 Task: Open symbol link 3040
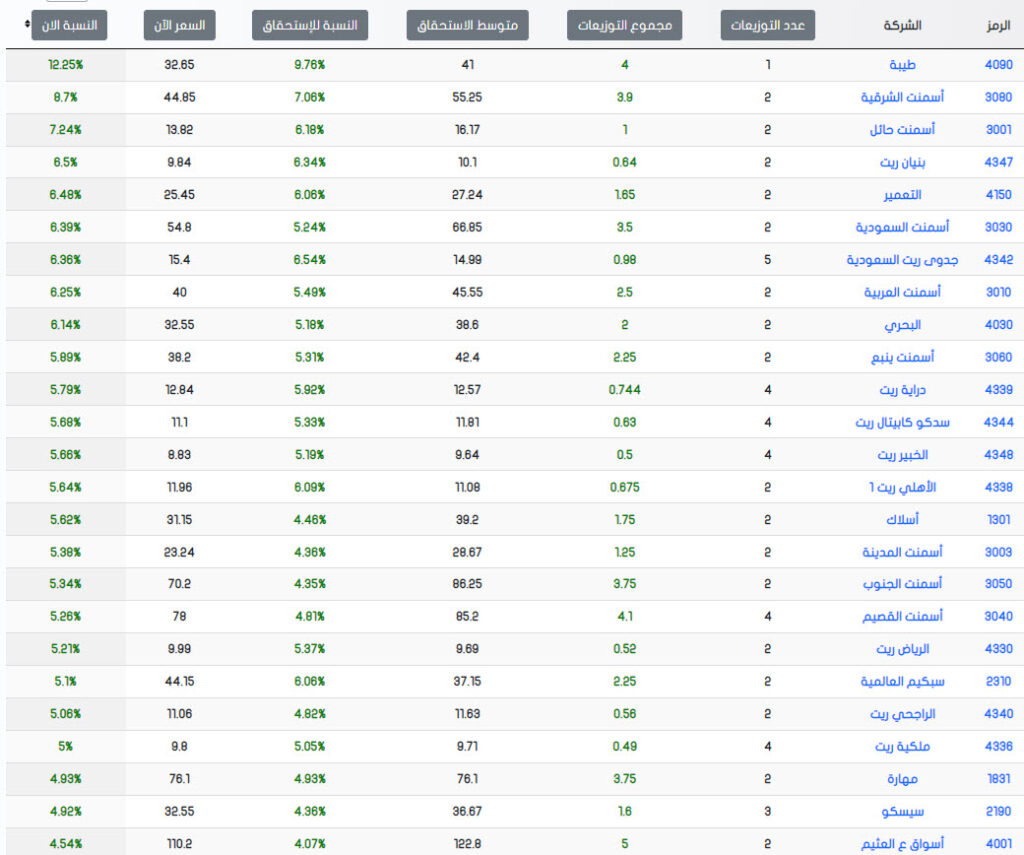999,617
